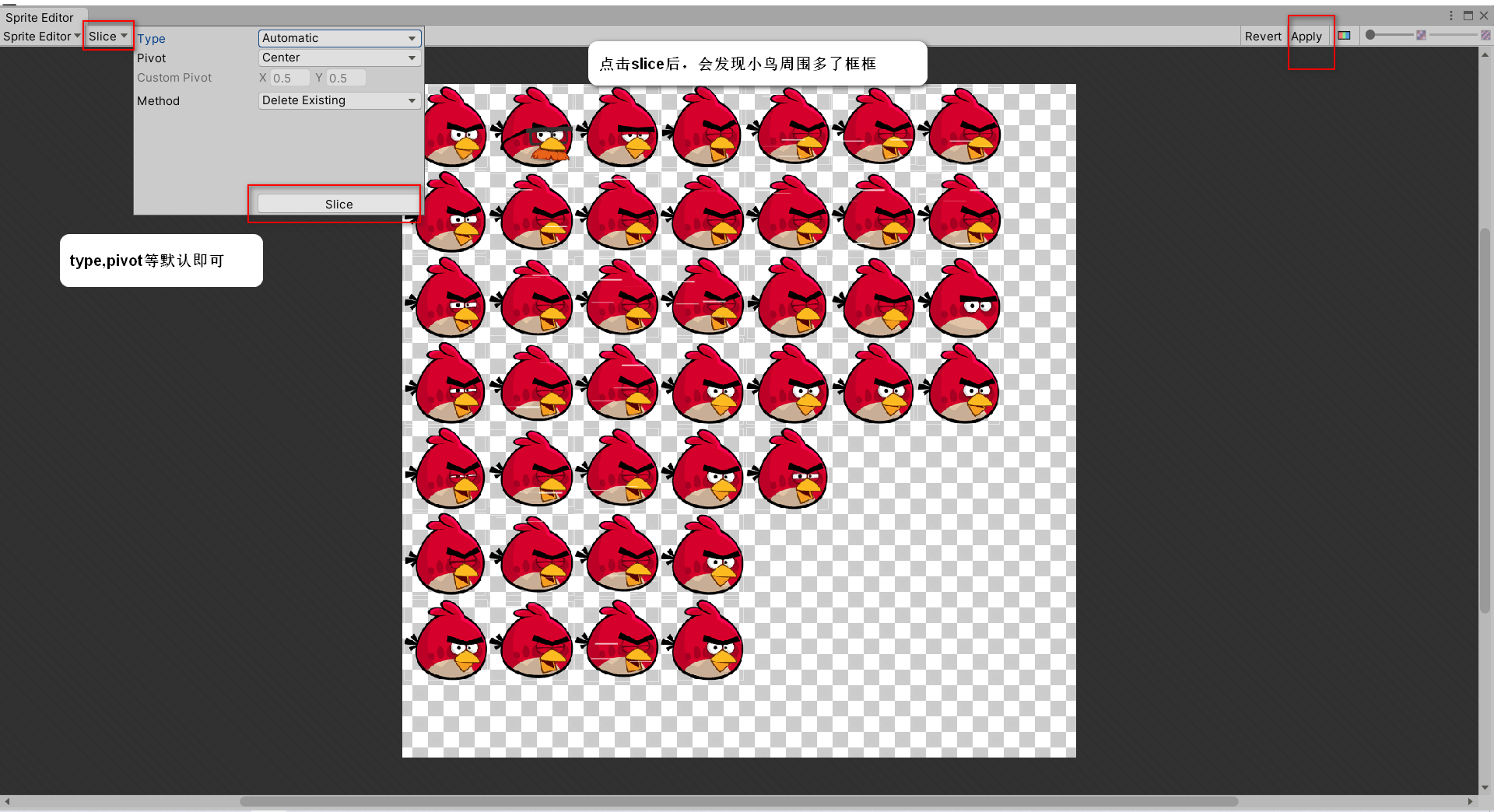
Task: Open the Method dropdown set to Delete Existing
Action: 339,100
